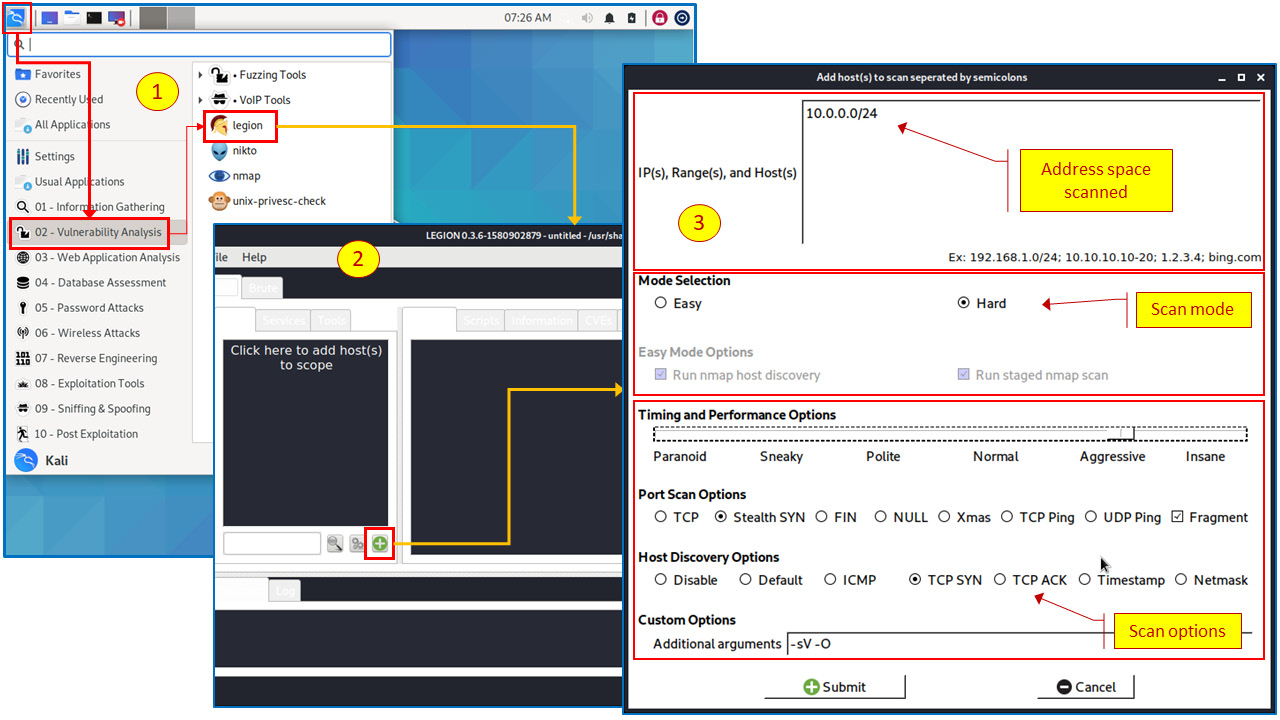The height and width of the screenshot is (720, 1280).
Task: Select Xmas port scan option
Action: click(x=944, y=517)
